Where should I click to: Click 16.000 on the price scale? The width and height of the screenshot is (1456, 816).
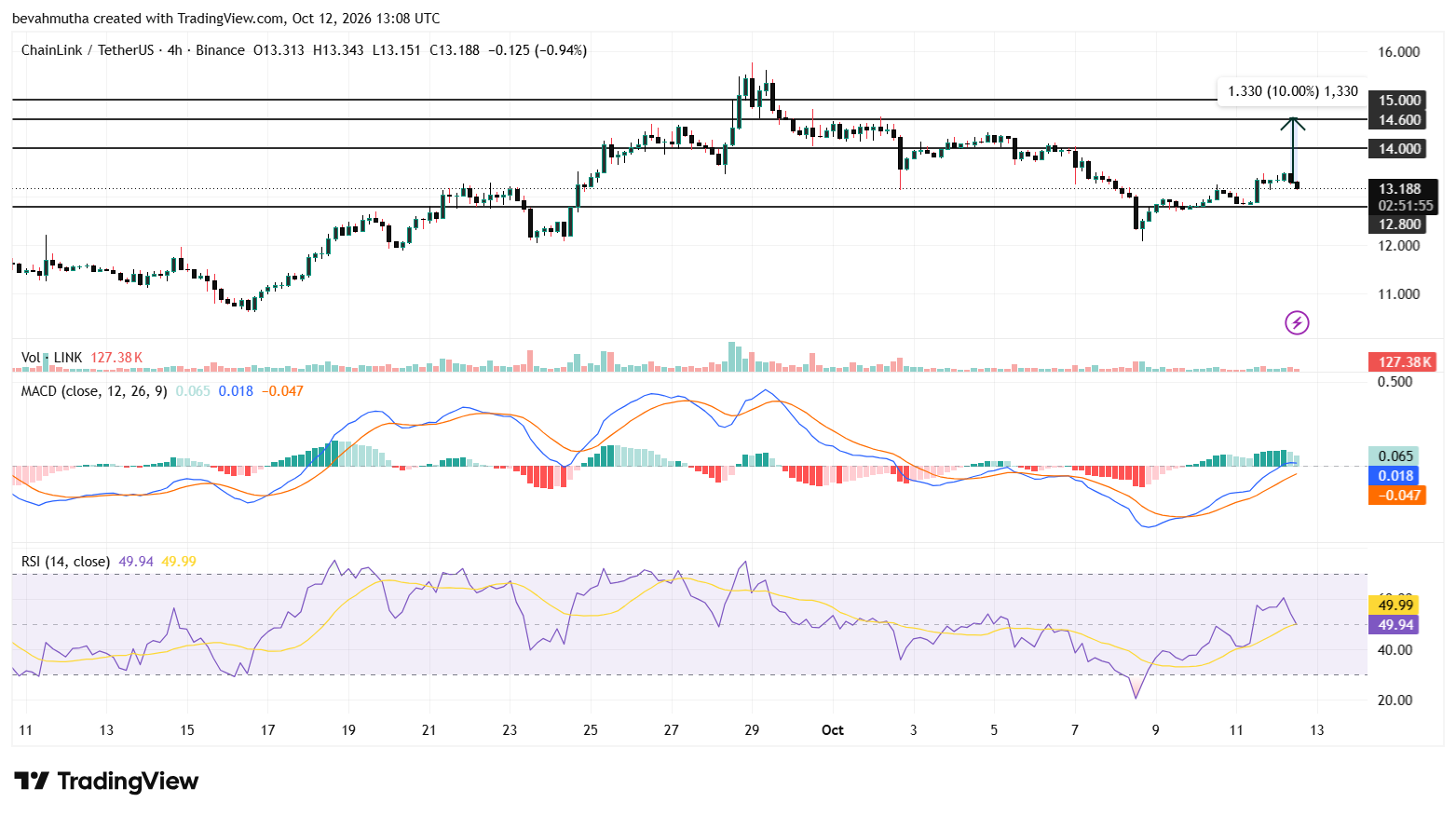point(1399,52)
